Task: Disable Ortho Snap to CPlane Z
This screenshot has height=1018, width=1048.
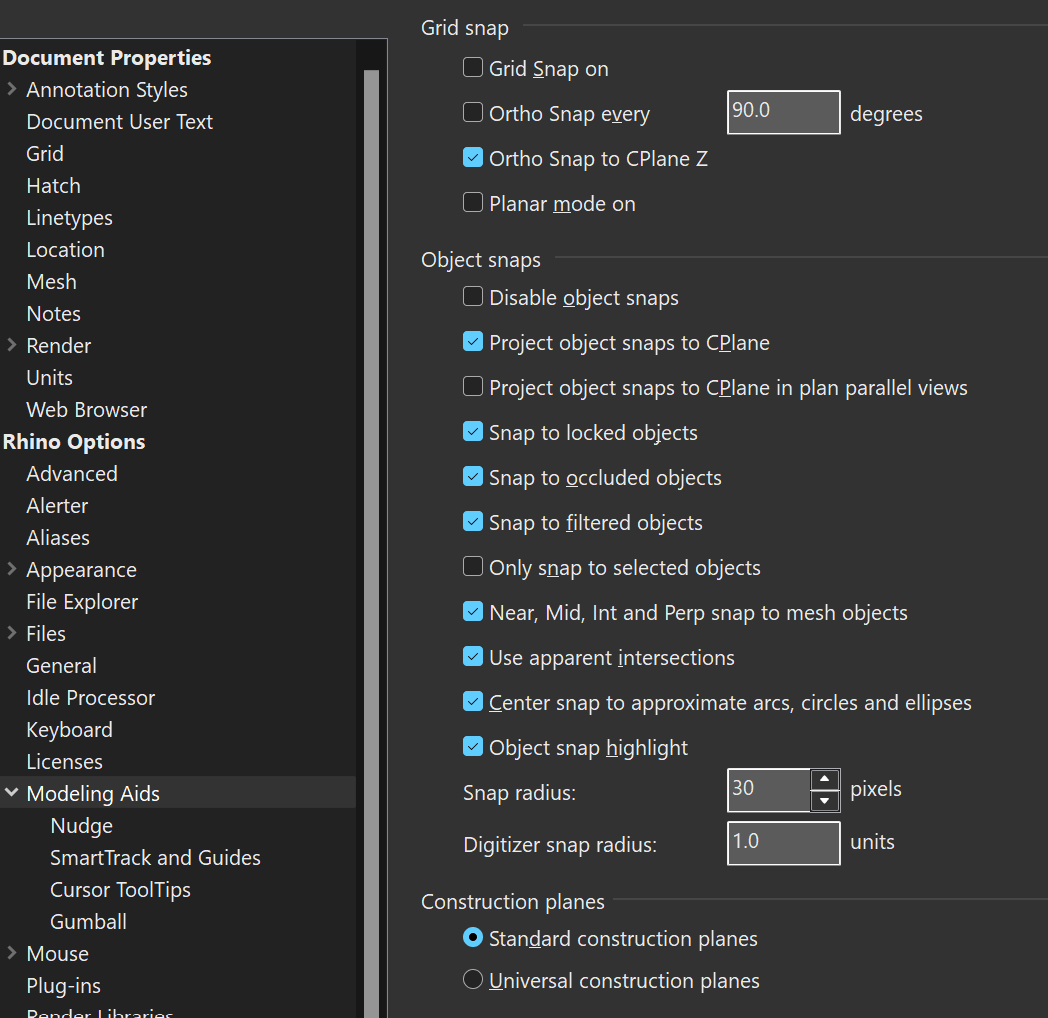Action: [473, 157]
